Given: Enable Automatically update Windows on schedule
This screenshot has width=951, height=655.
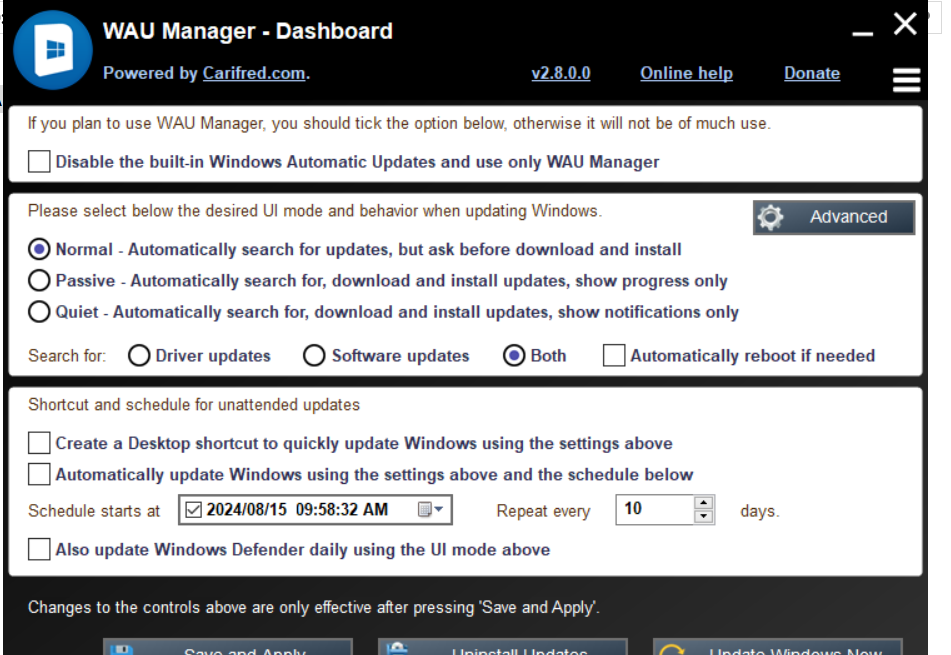Looking at the screenshot, I should point(39,474).
